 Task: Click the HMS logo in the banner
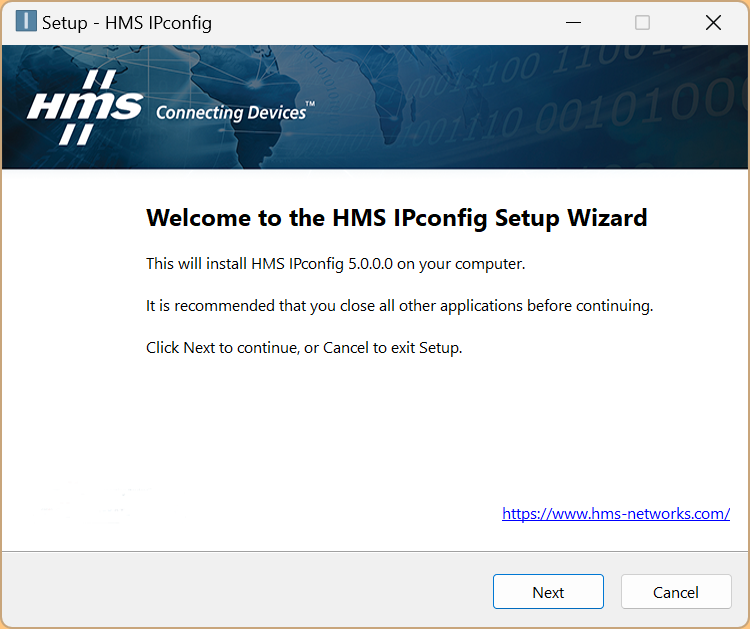pos(85,107)
